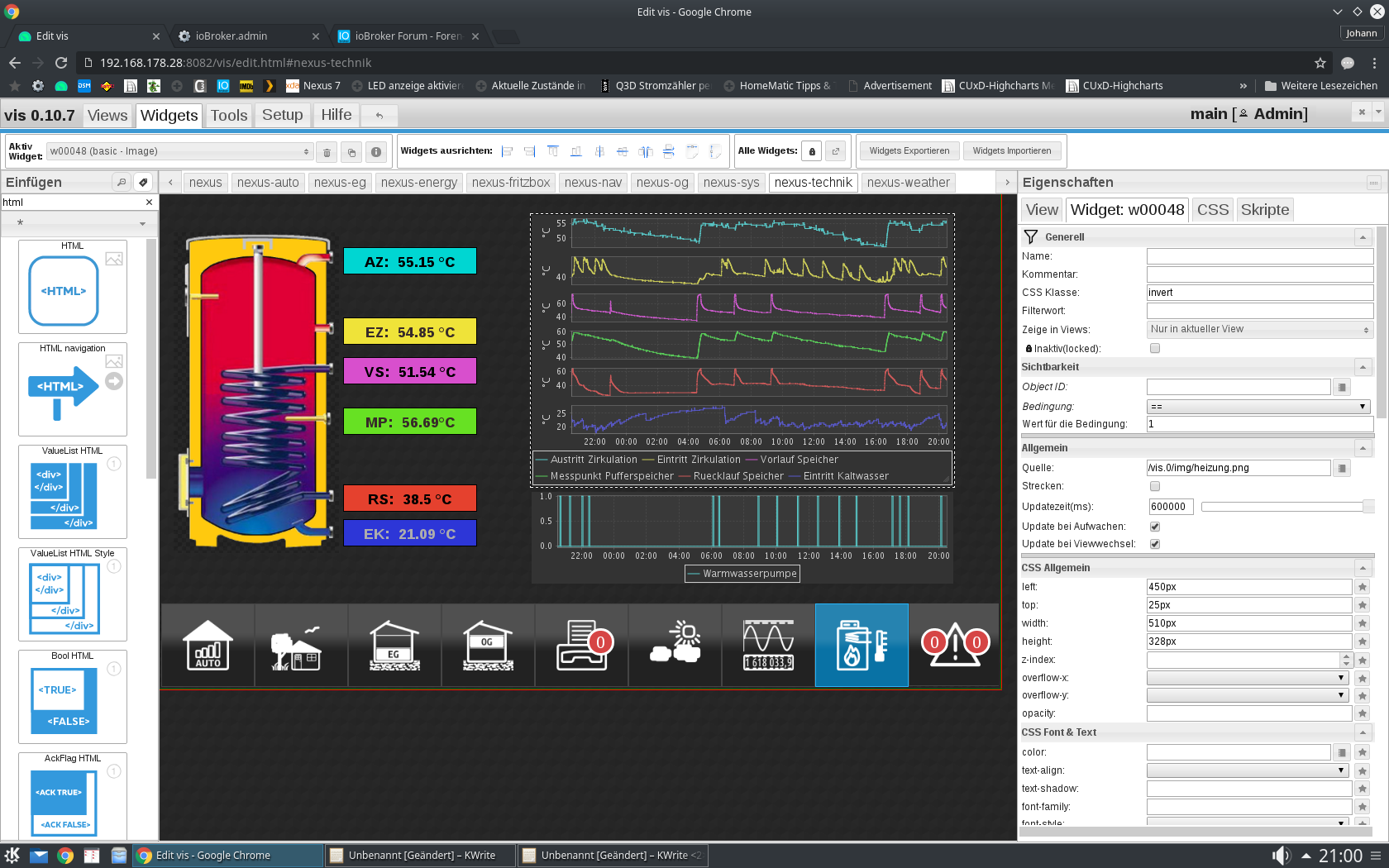Switch to nexus-weather view tab
The width and height of the screenshot is (1389, 868).
(x=909, y=183)
